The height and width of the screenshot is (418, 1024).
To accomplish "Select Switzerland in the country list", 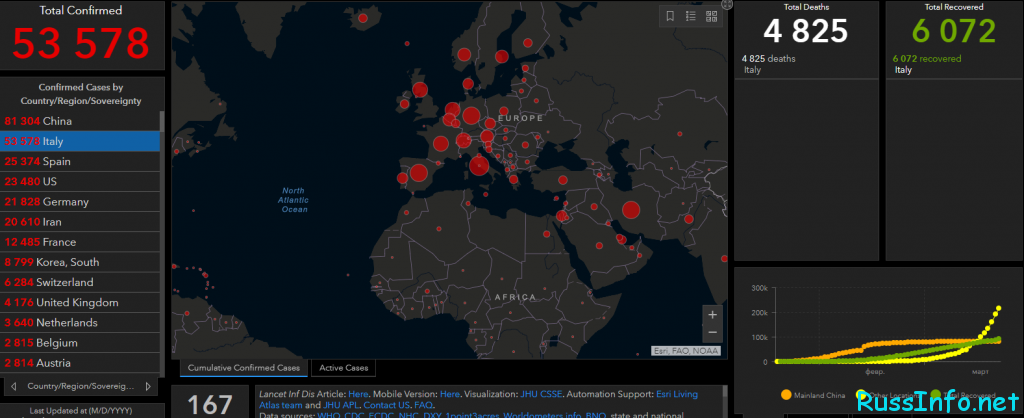I will click(x=80, y=283).
